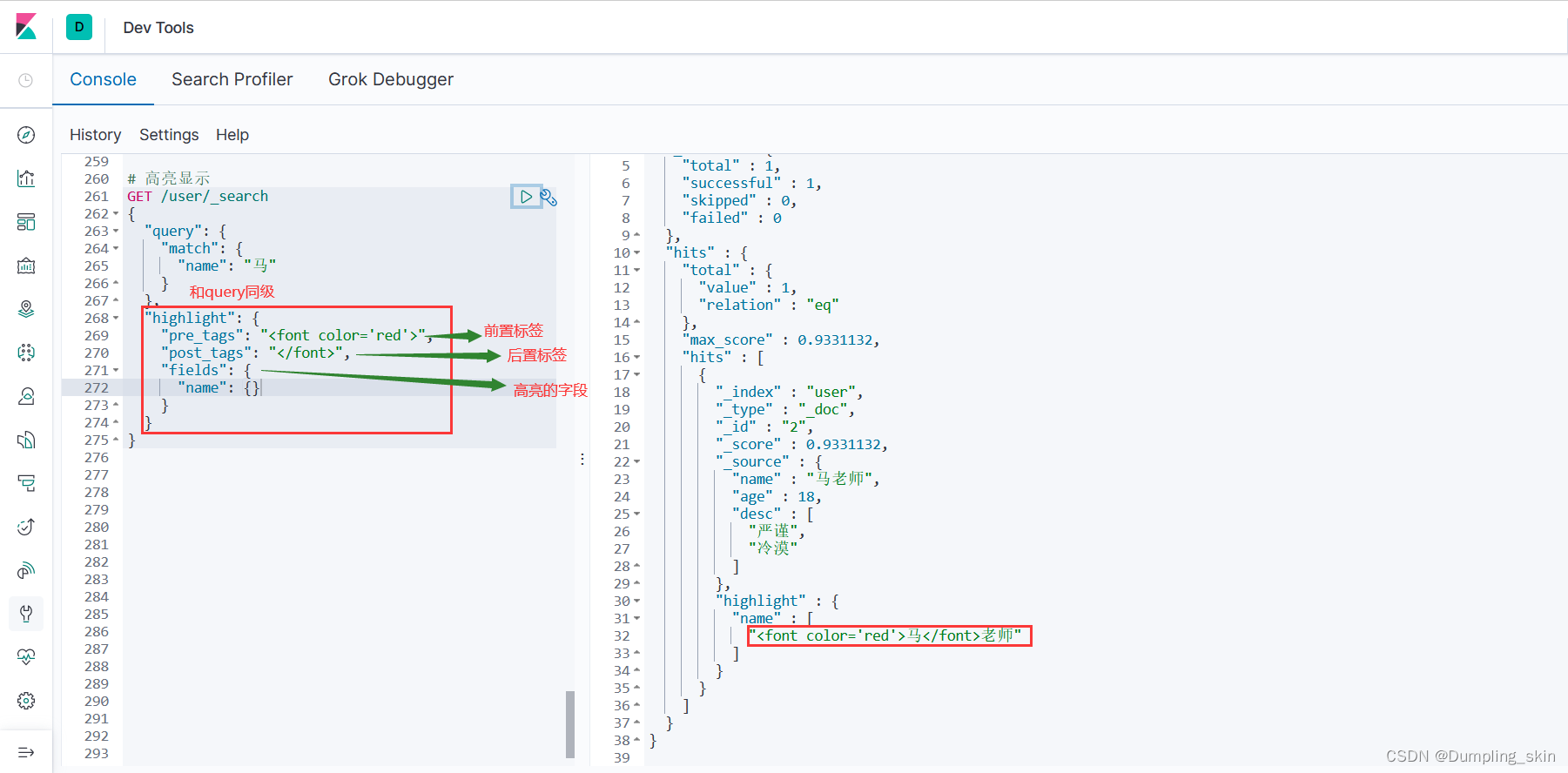Run the request with play icon

coord(525,197)
